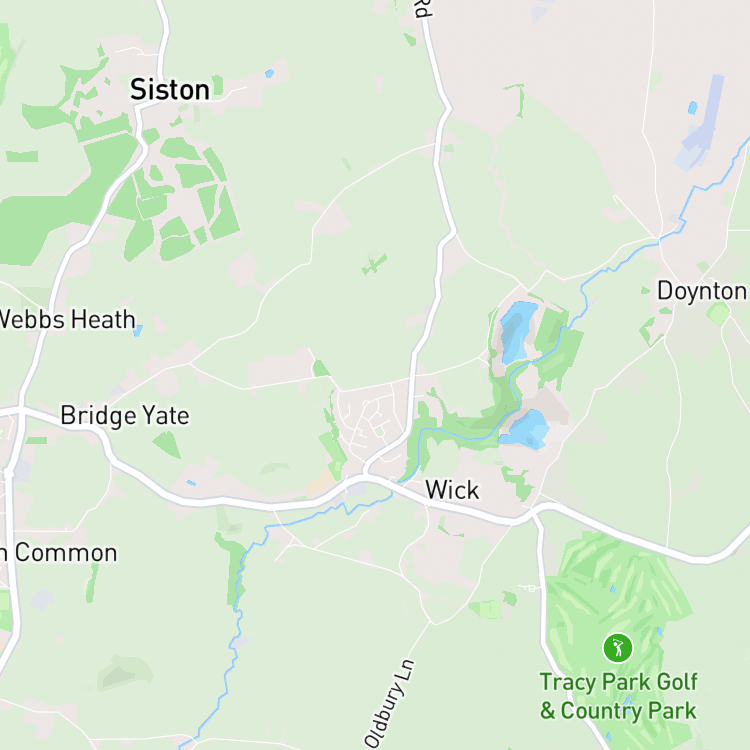The height and width of the screenshot is (750, 750).
Task: Select the Siston village label
Action: (170, 89)
